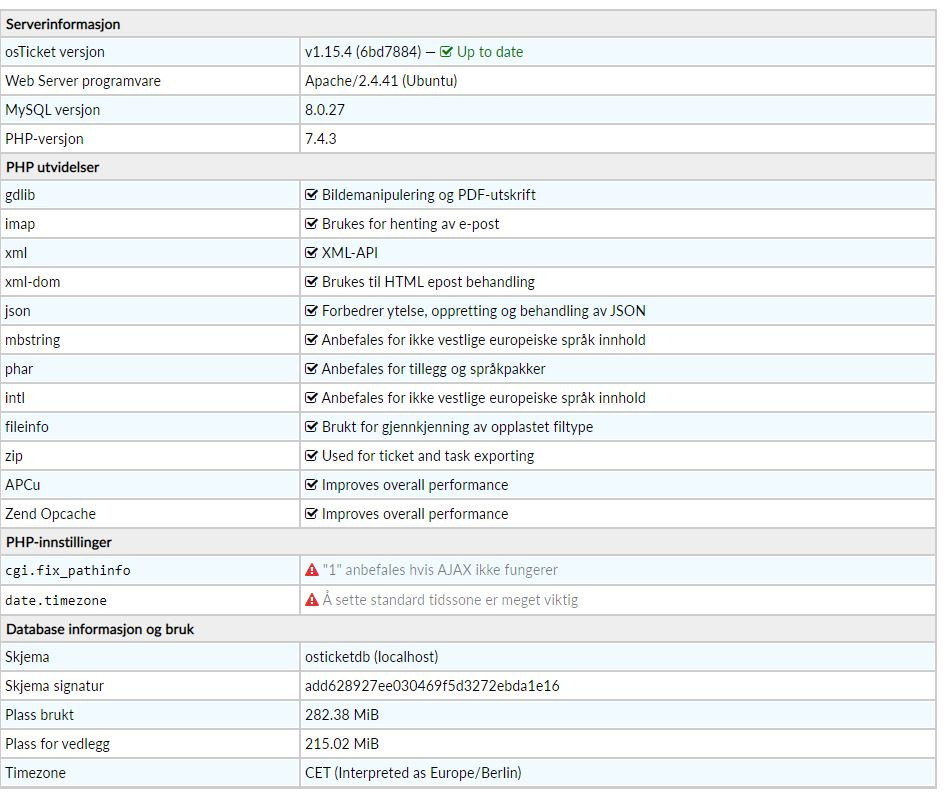Click the PHP-innstillinger header row
The width and height of the screenshot is (947, 793).
tap(468, 542)
